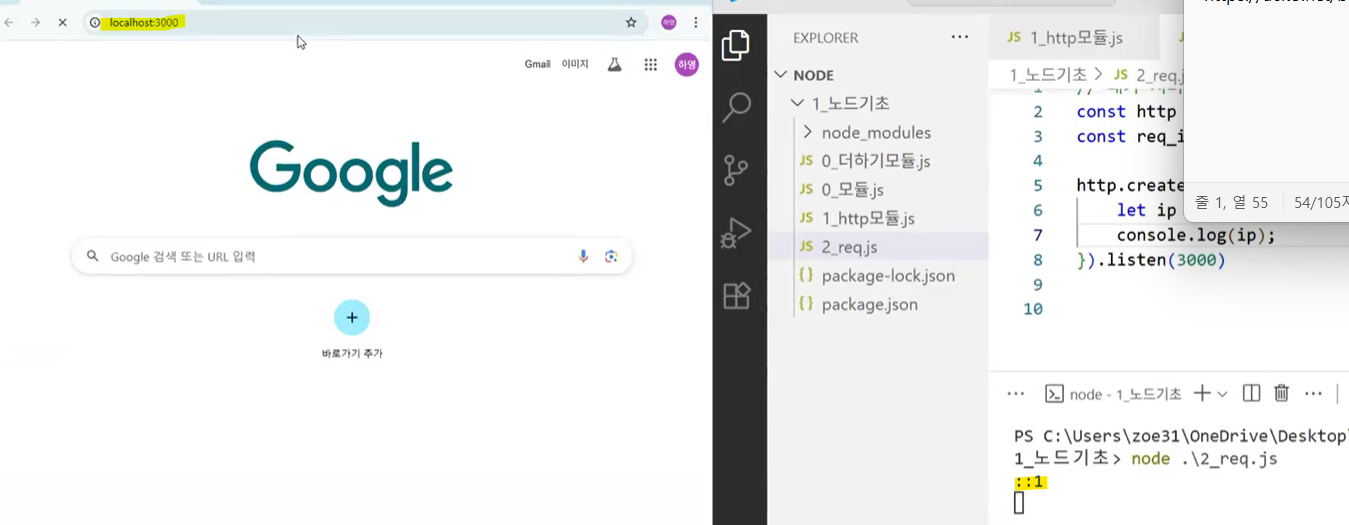Stop loading the page in Chrome
The height and width of the screenshot is (525, 1349).
62,22
